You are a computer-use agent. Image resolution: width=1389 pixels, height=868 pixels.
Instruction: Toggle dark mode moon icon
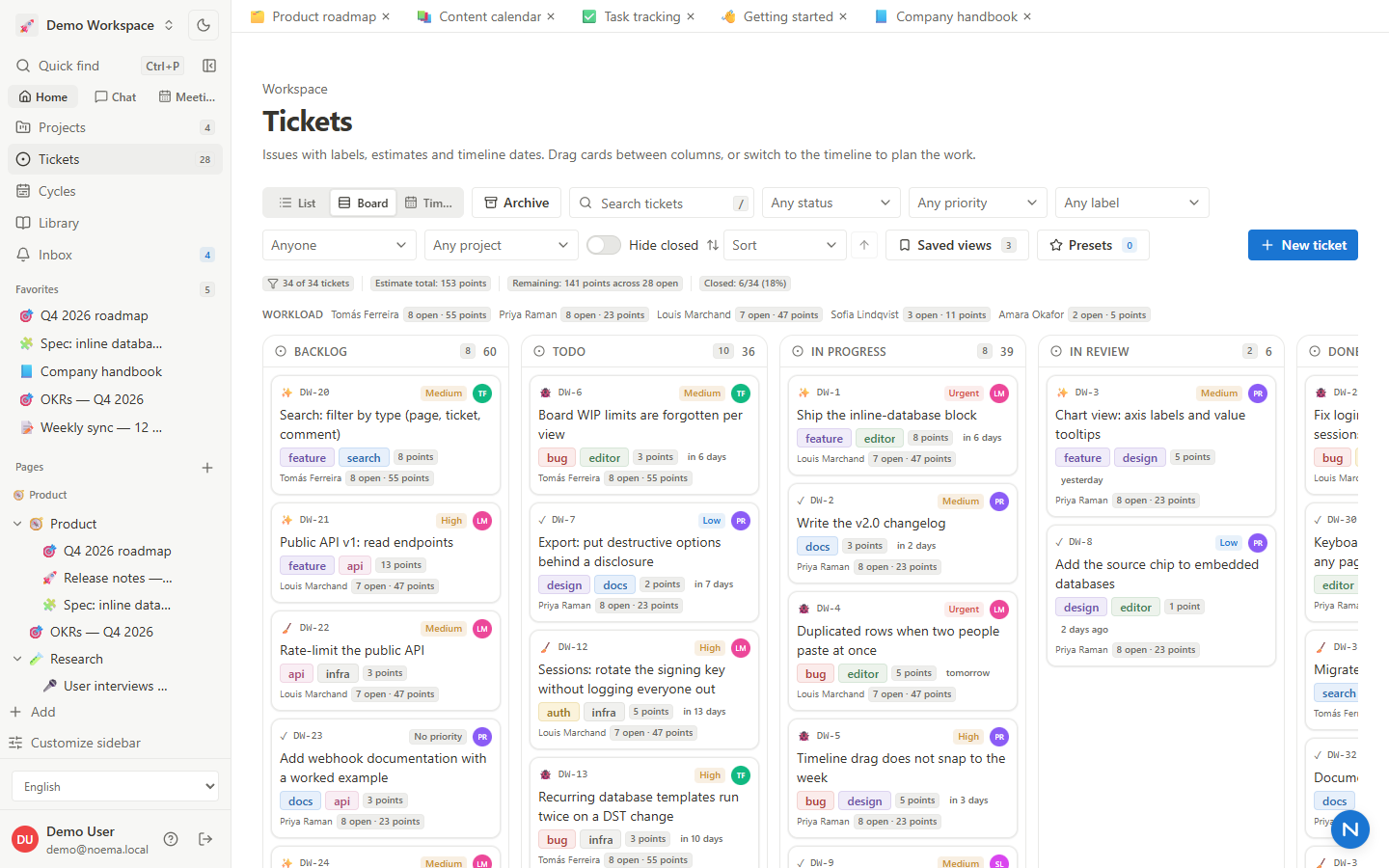(204, 25)
